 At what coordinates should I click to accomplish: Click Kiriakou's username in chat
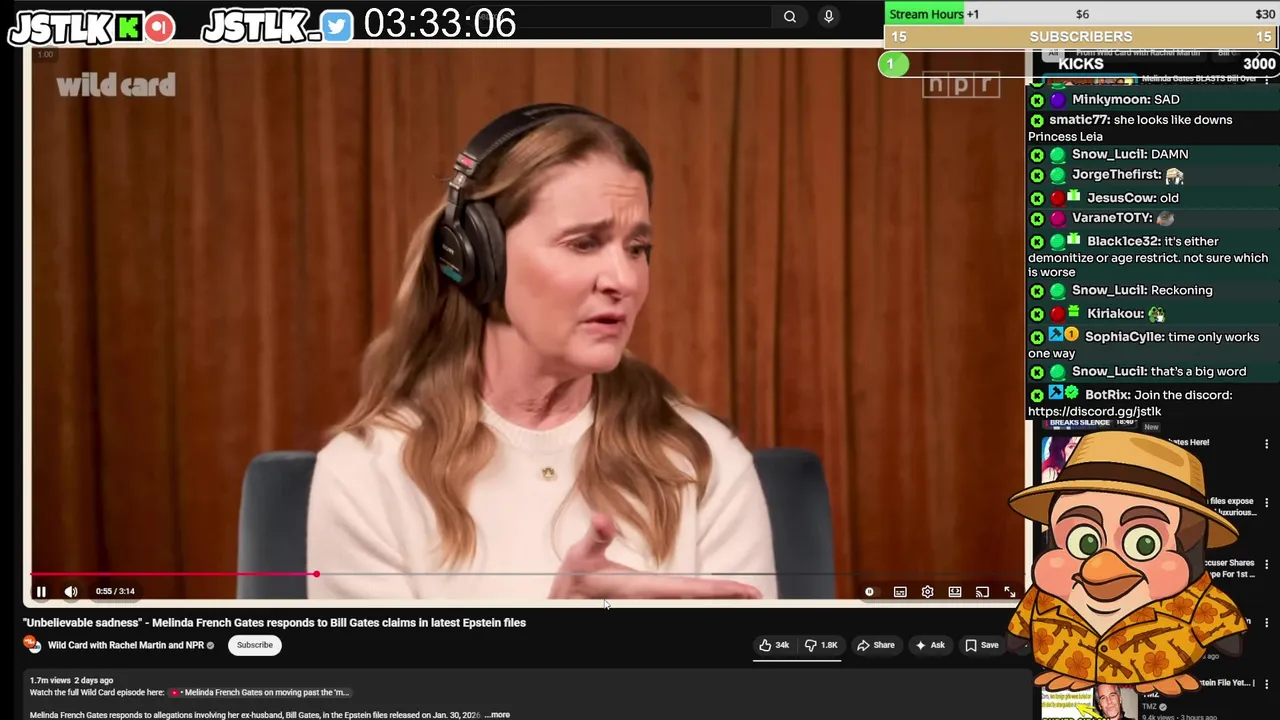coord(1115,313)
